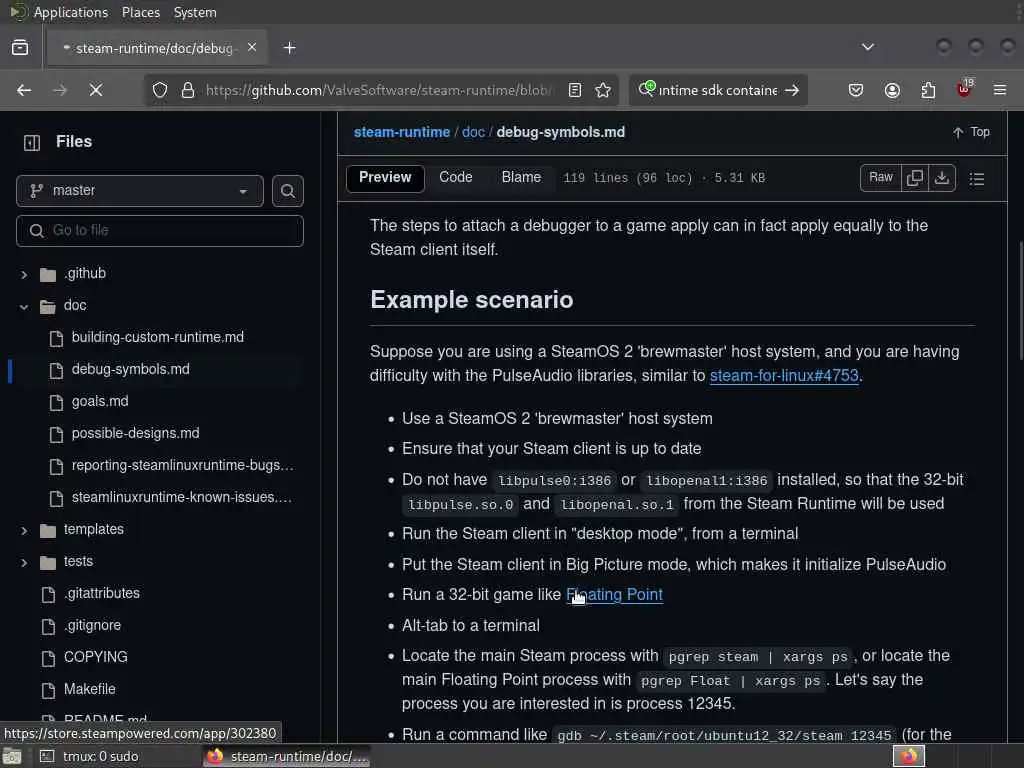1024x768 pixels.
Task: Bookmark this page with the star
Action: (603, 90)
